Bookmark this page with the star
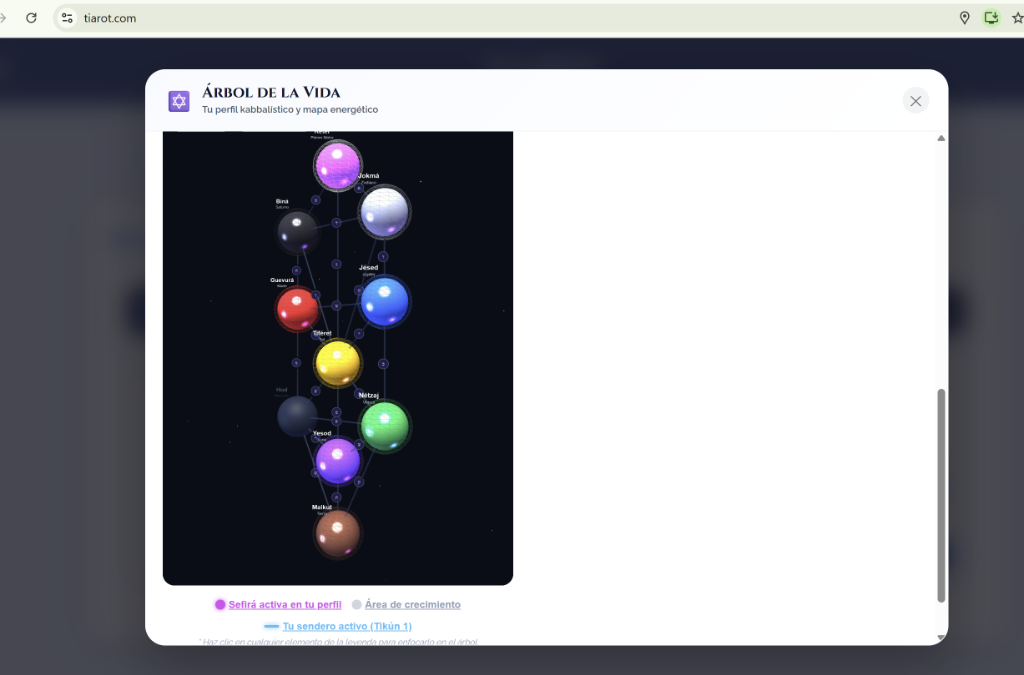 tap(1017, 18)
